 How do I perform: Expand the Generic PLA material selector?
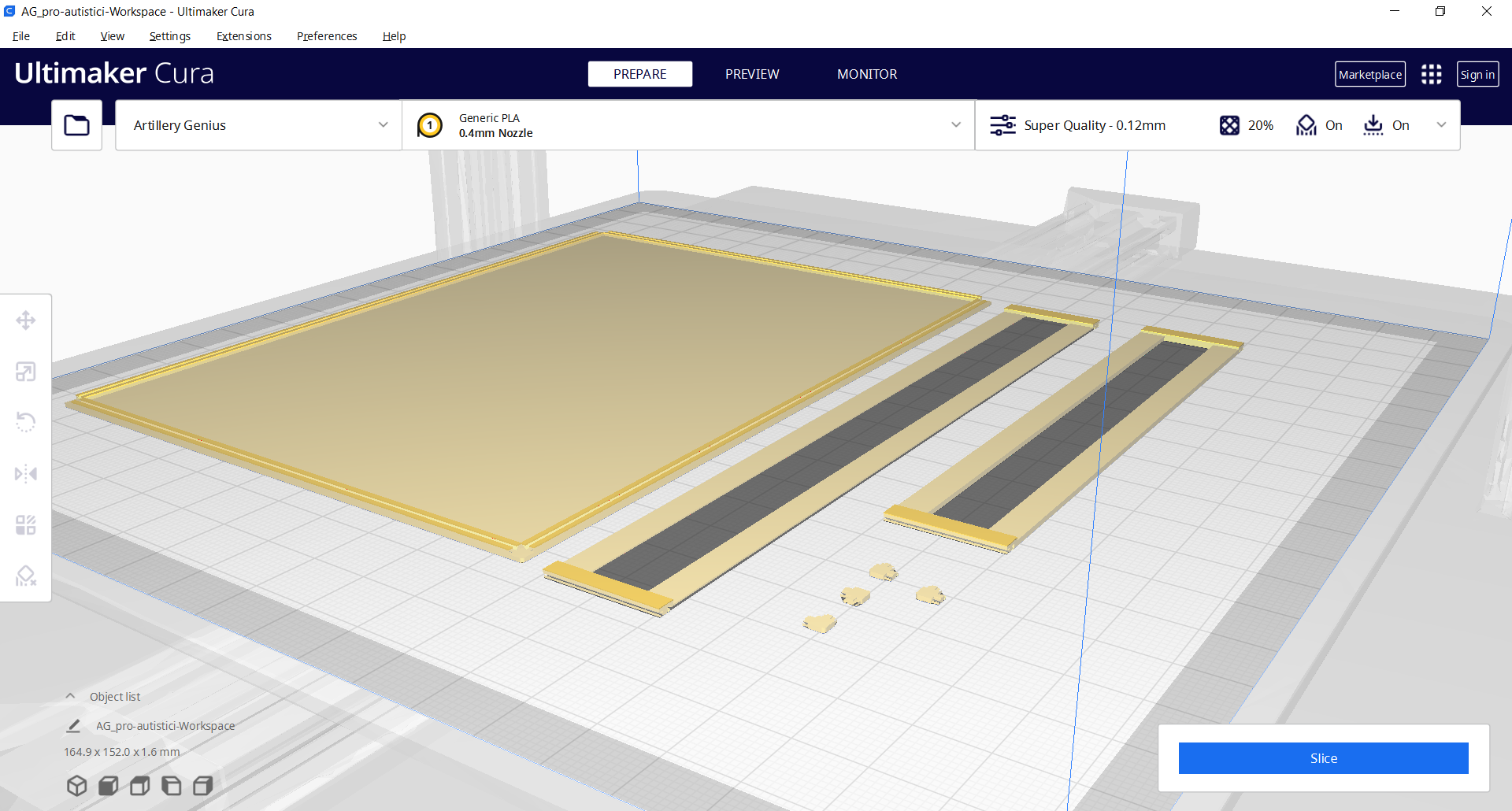click(688, 125)
